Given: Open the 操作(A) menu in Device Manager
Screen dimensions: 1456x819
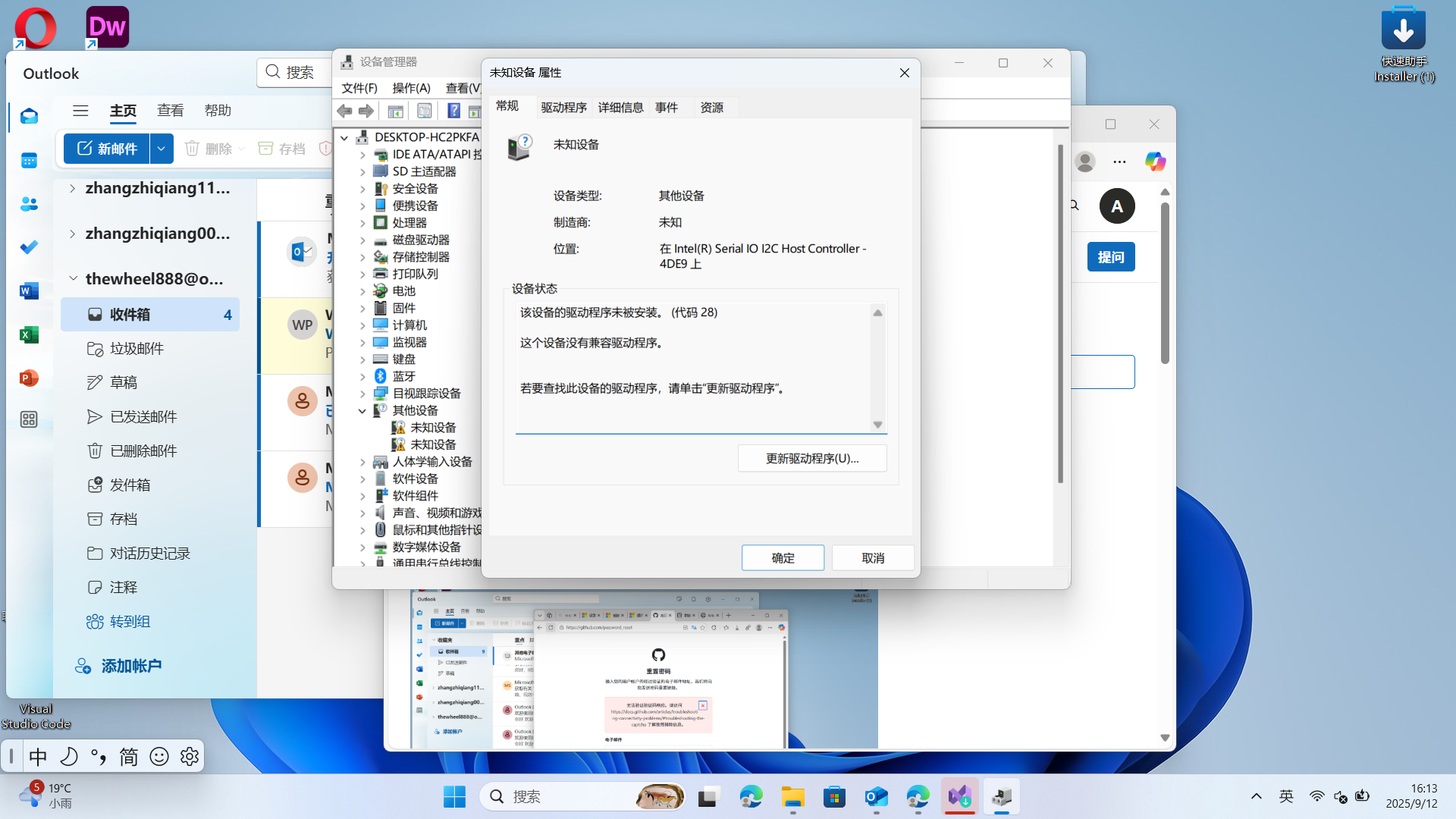Looking at the screenshot, I should 411,88.
